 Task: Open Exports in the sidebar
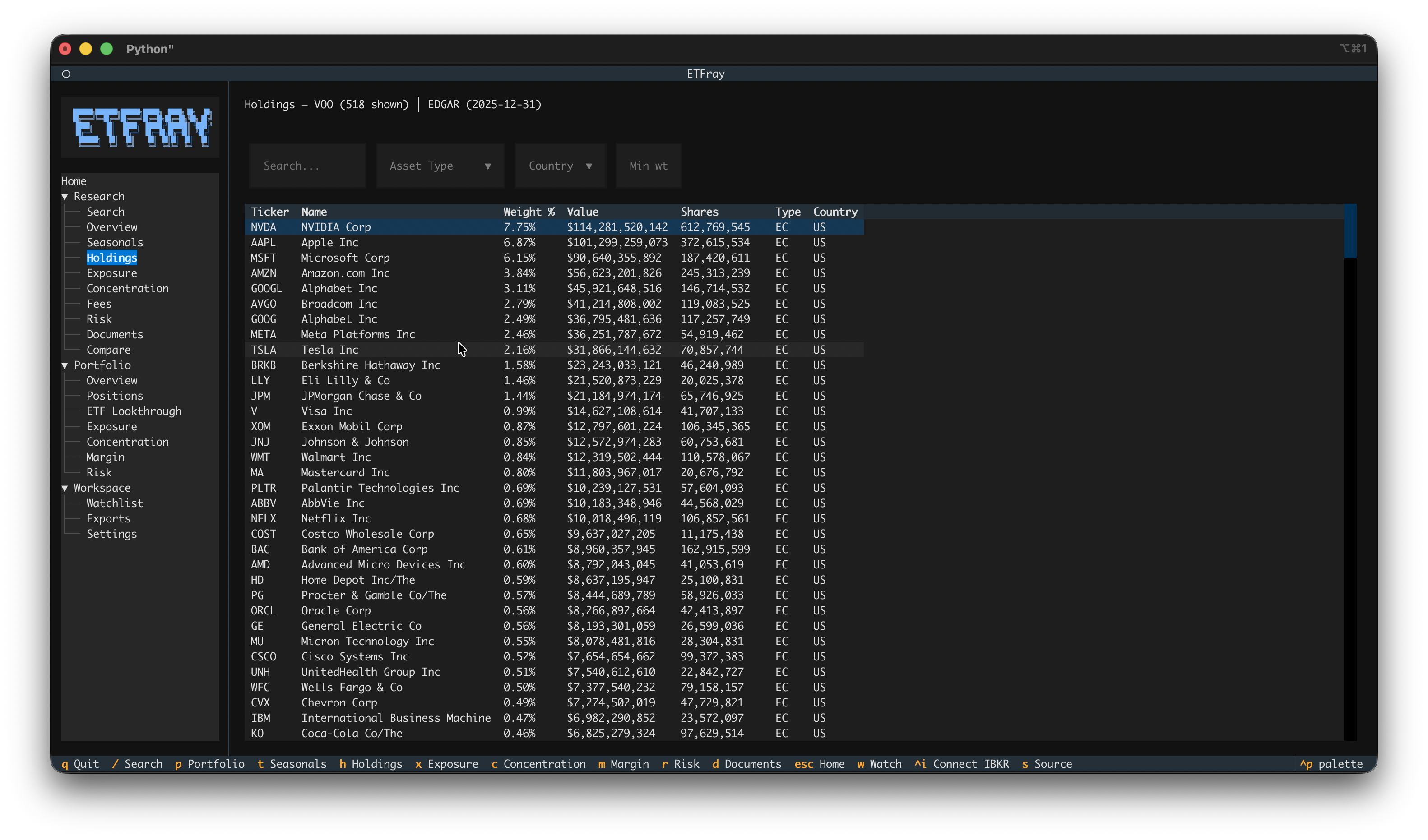click(108, 519)
